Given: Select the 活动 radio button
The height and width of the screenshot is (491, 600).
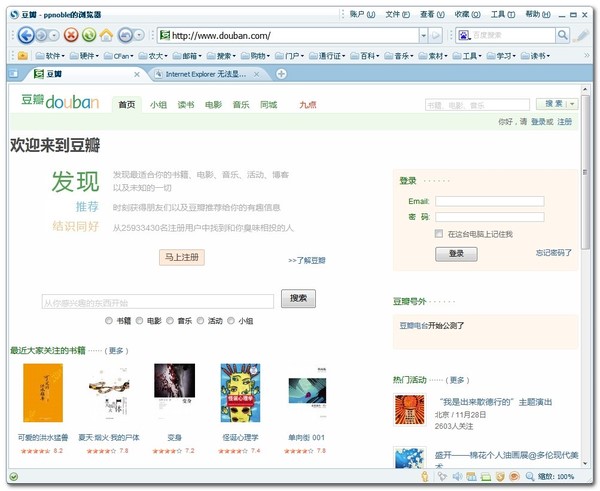Looking at the screenshot, I should [x=200, y=321].
